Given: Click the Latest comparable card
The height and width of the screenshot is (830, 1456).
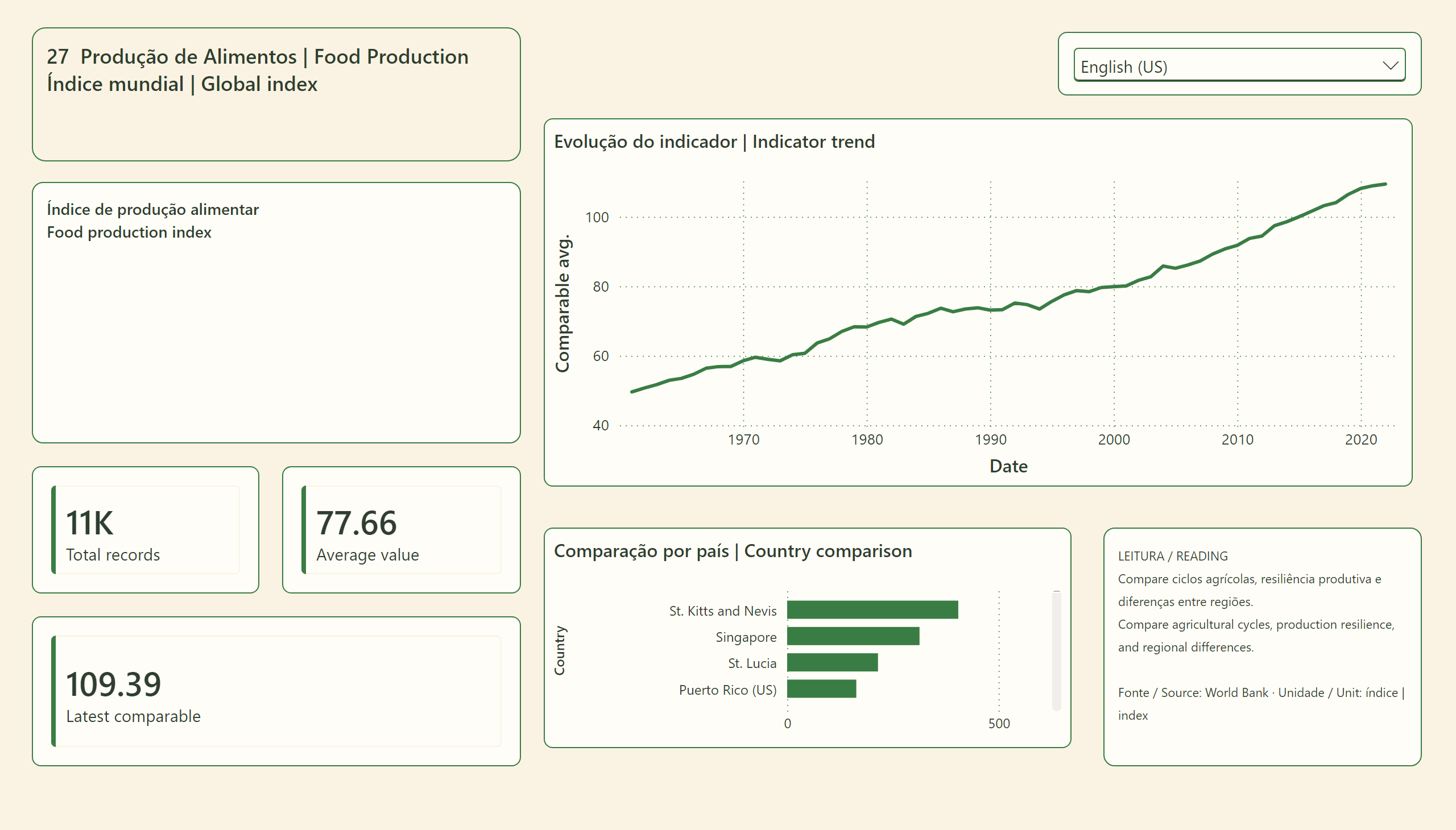Looking at the screenshot, I should tap(276, 691).
